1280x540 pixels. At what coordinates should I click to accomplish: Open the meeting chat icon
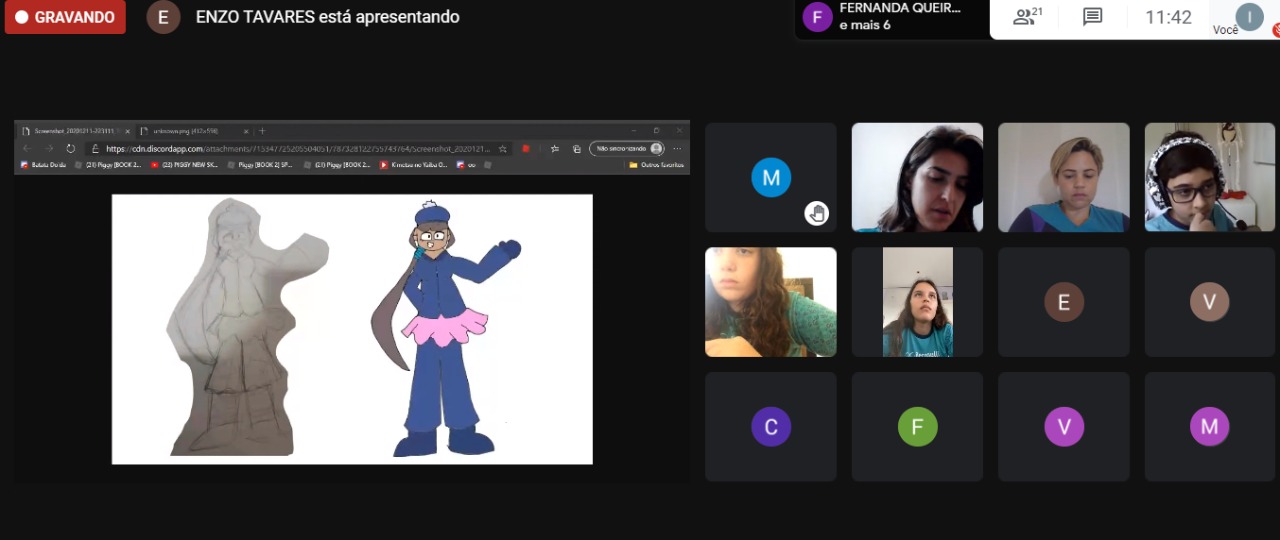point(1093,17)
